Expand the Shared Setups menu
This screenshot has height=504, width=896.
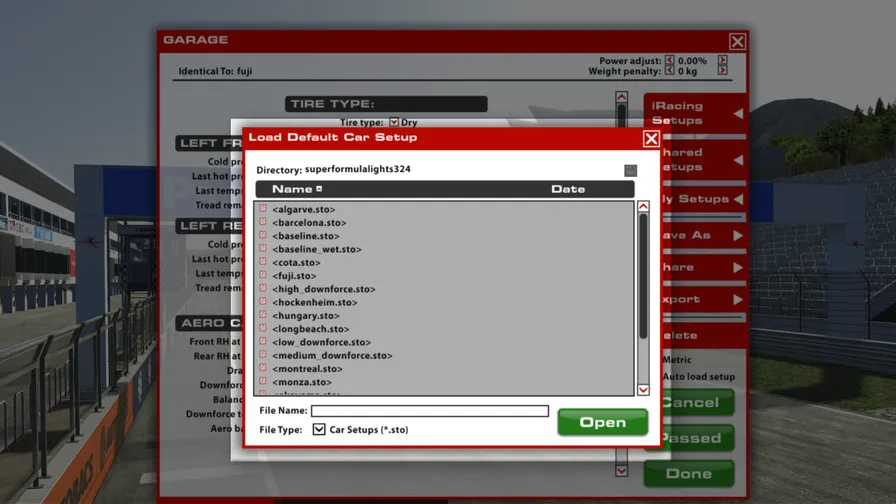click(x=704, y=160)
